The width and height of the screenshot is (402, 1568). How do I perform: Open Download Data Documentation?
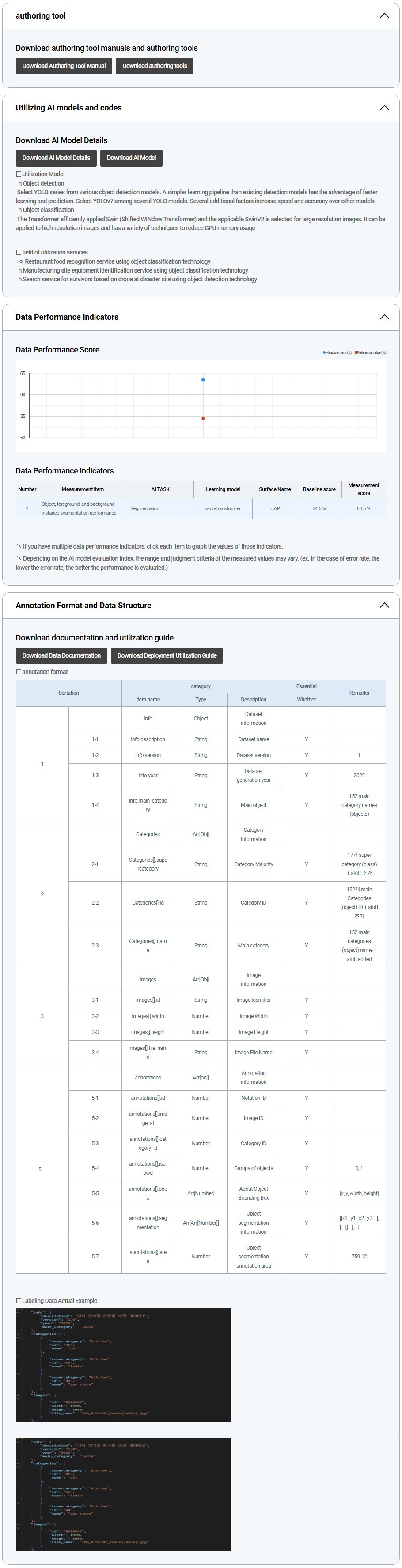pos(61,655)
